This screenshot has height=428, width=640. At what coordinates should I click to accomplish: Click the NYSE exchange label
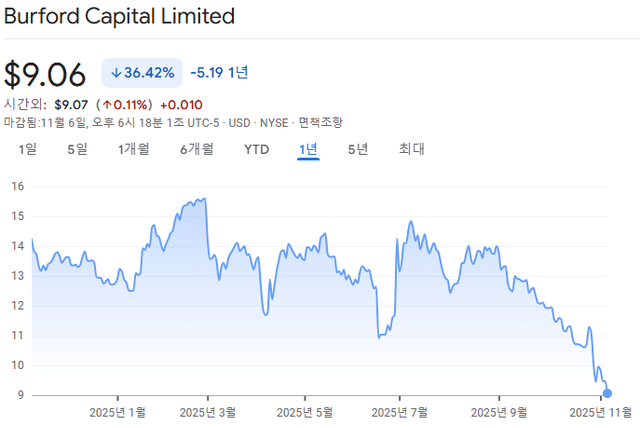point(274,122)
